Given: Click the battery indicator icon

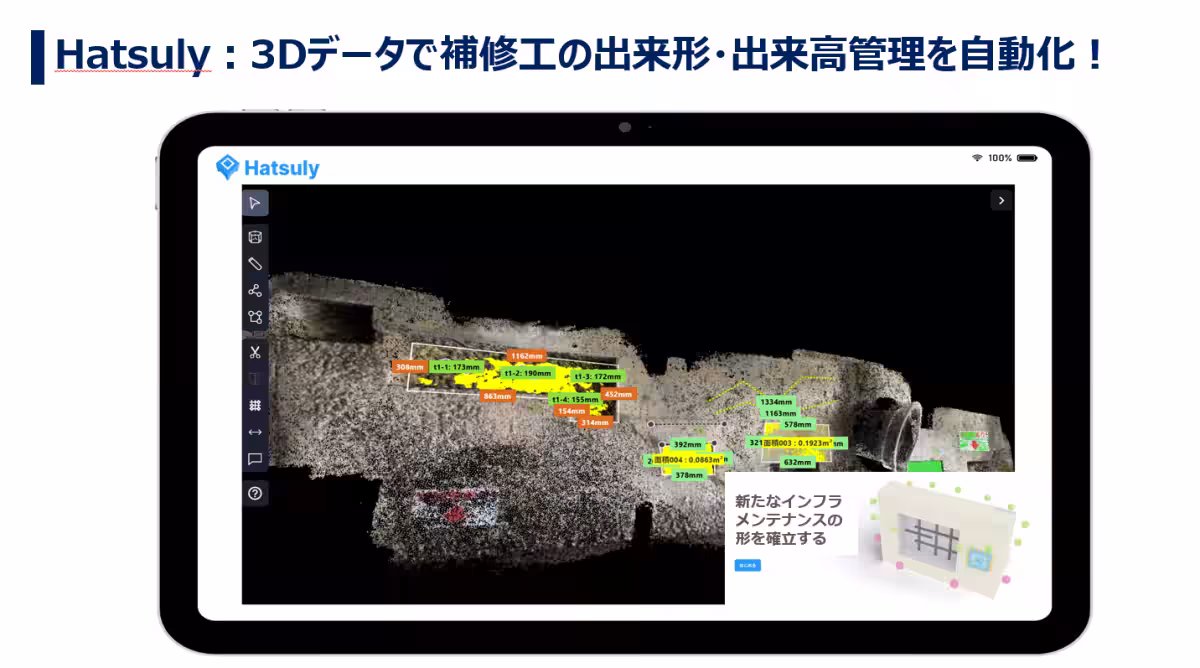Looking at the screenshot, I should click(1028, 157).
